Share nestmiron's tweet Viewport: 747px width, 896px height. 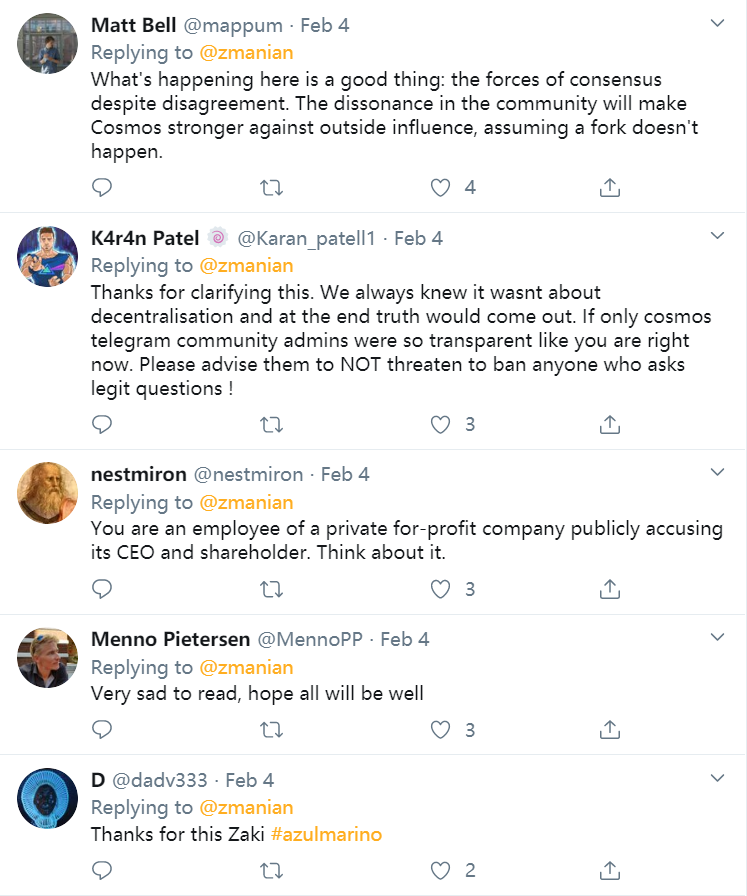tap(610, 589)
